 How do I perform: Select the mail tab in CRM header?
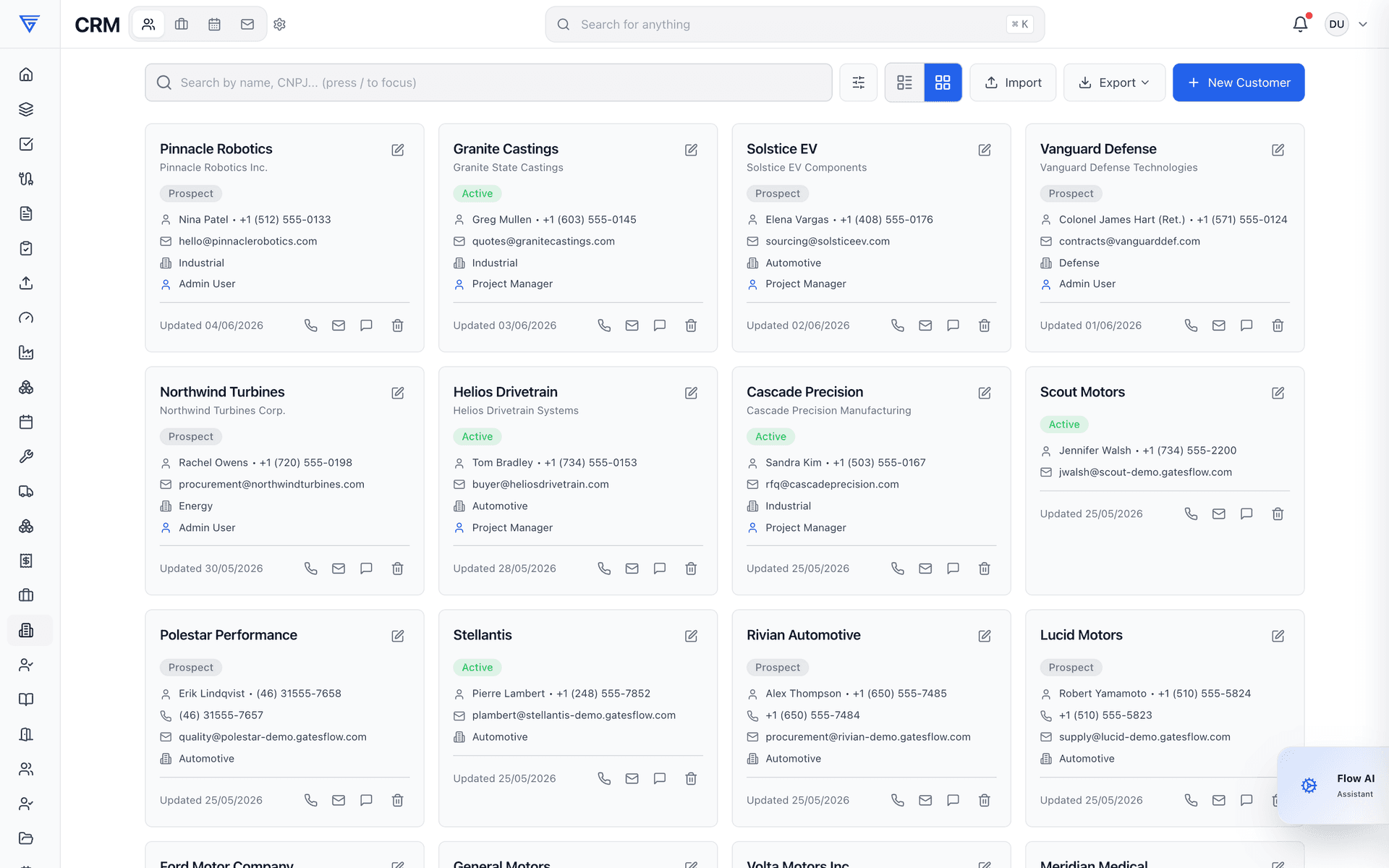tap(247, 25)
